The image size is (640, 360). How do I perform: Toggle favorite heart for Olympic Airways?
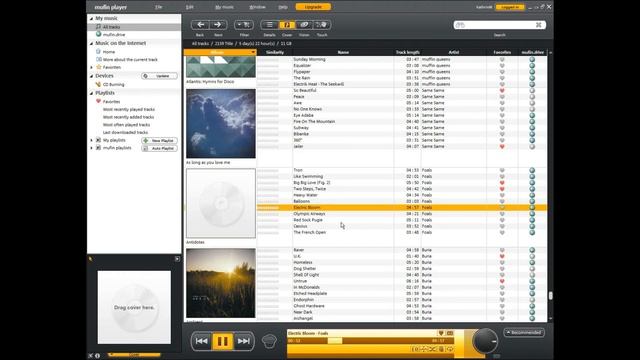coord(502,214)
